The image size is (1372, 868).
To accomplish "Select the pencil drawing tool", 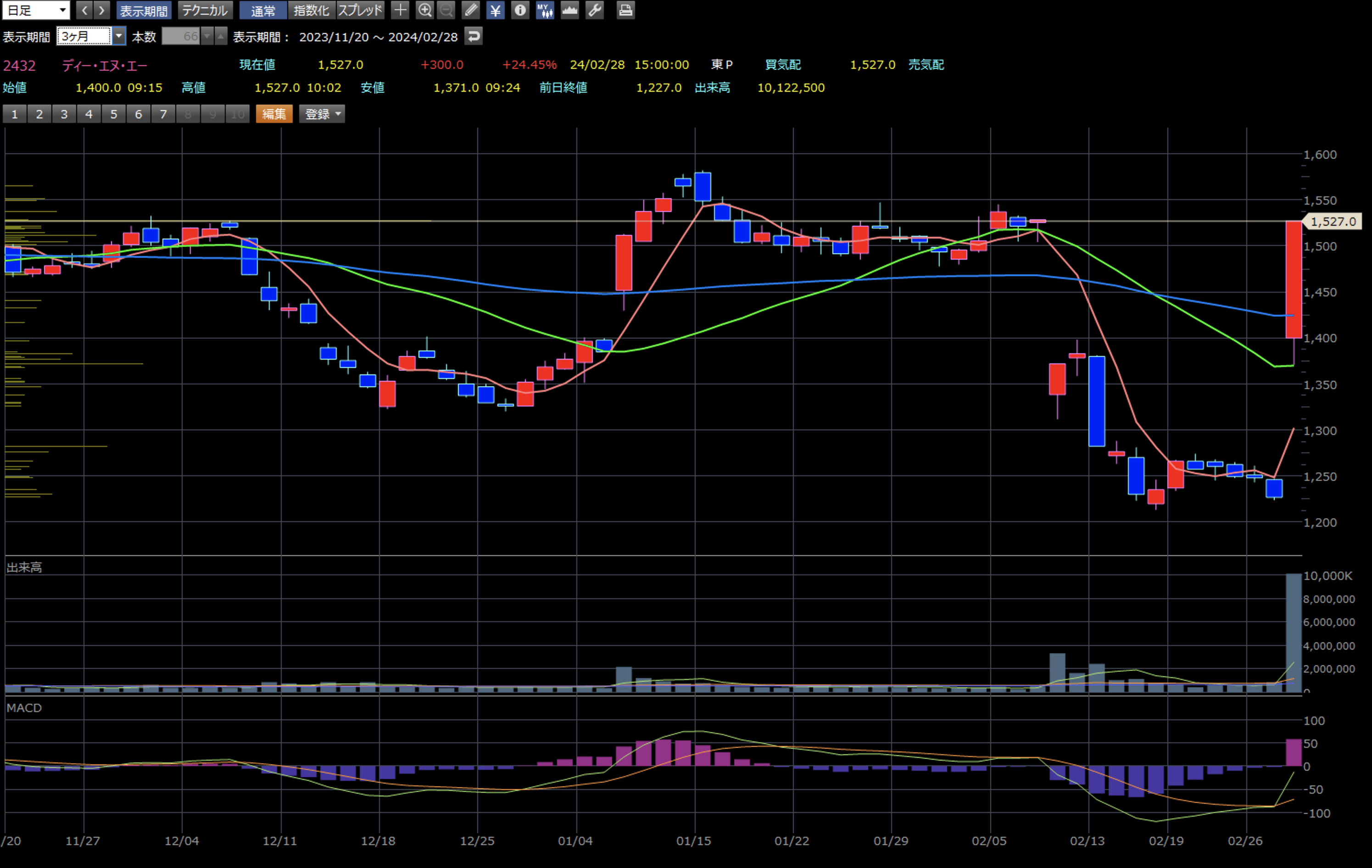I will [471, 10].
